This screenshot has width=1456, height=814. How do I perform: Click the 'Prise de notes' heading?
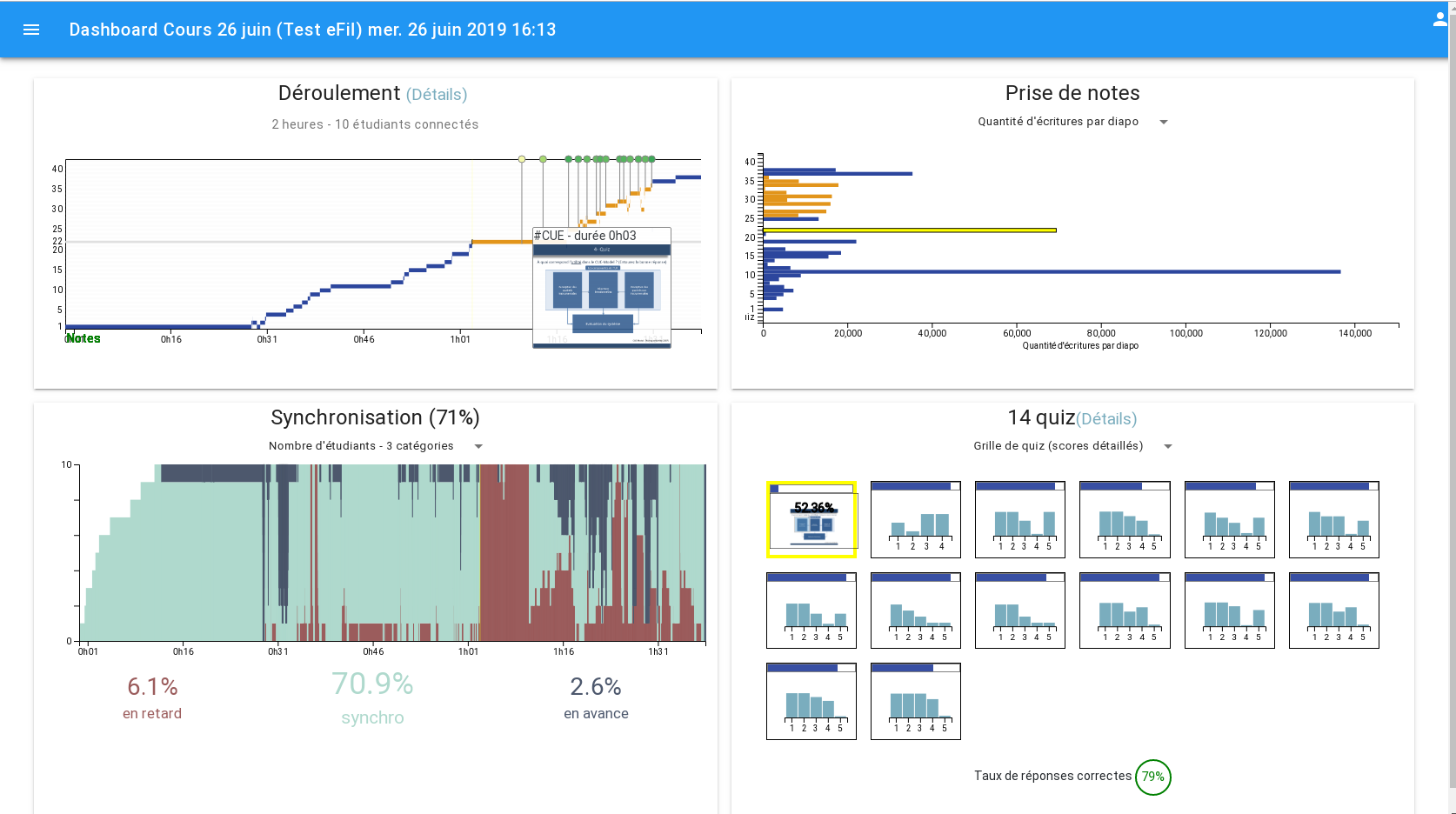(1072, 93)
